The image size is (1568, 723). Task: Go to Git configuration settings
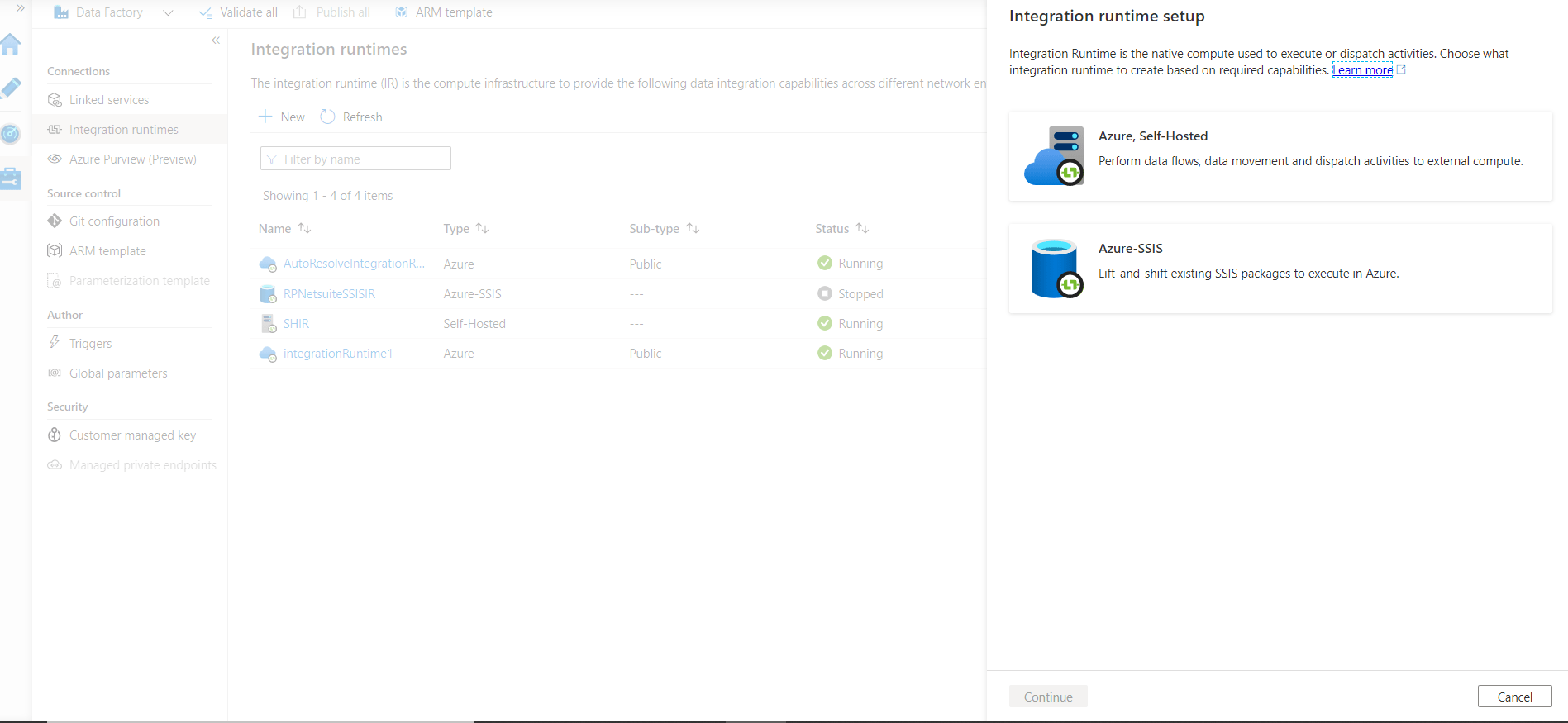coord(114,221)
